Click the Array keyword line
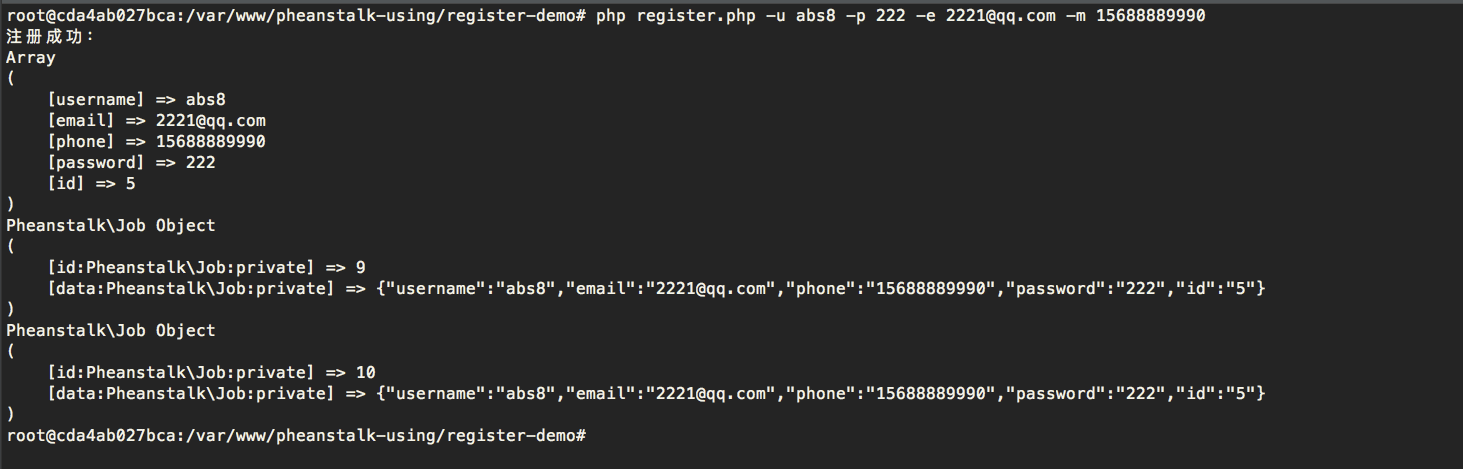 coord(30,58)
